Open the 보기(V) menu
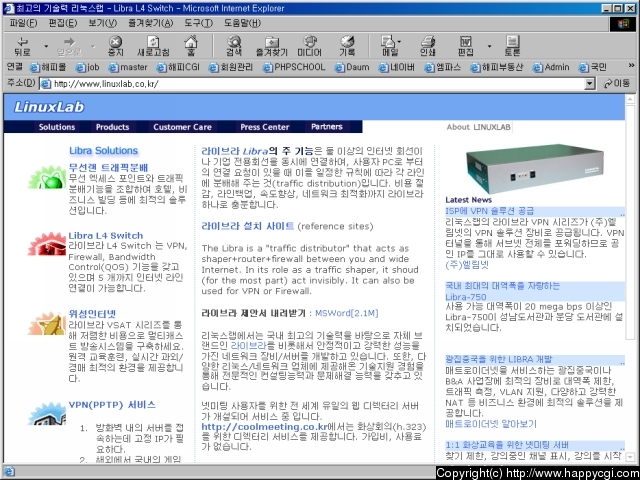Image resolution: width=640 pixels, height=480 pixels. pos(102,23)
